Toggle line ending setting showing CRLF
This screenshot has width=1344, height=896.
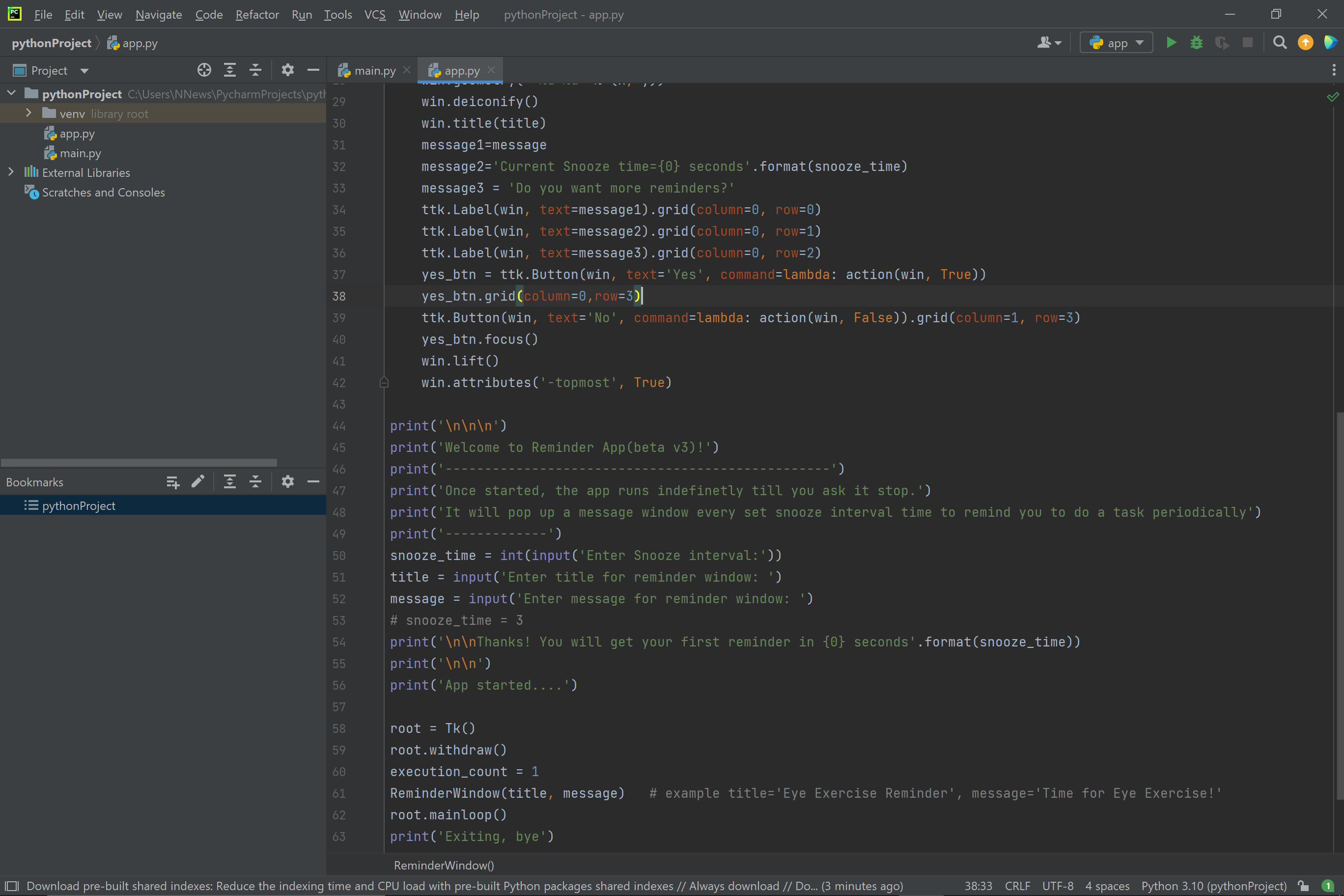tap(1018, 886)
